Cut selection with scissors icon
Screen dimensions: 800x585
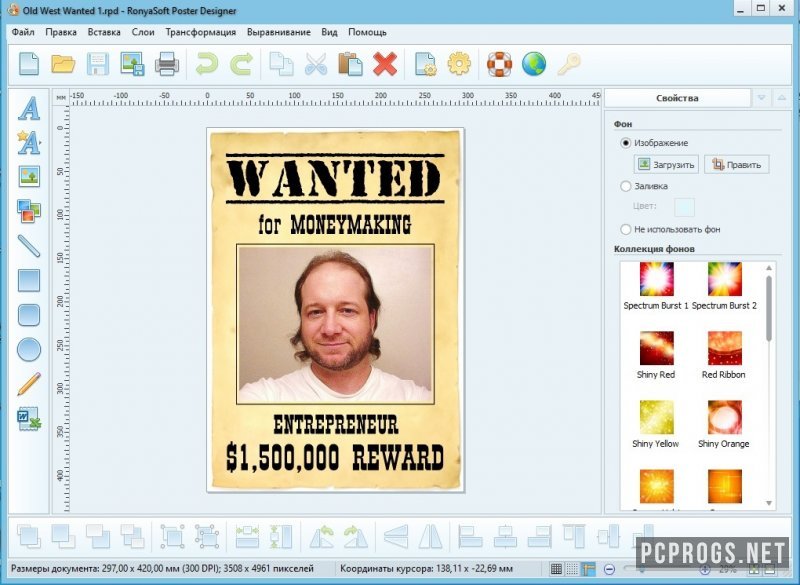[316, 64]
